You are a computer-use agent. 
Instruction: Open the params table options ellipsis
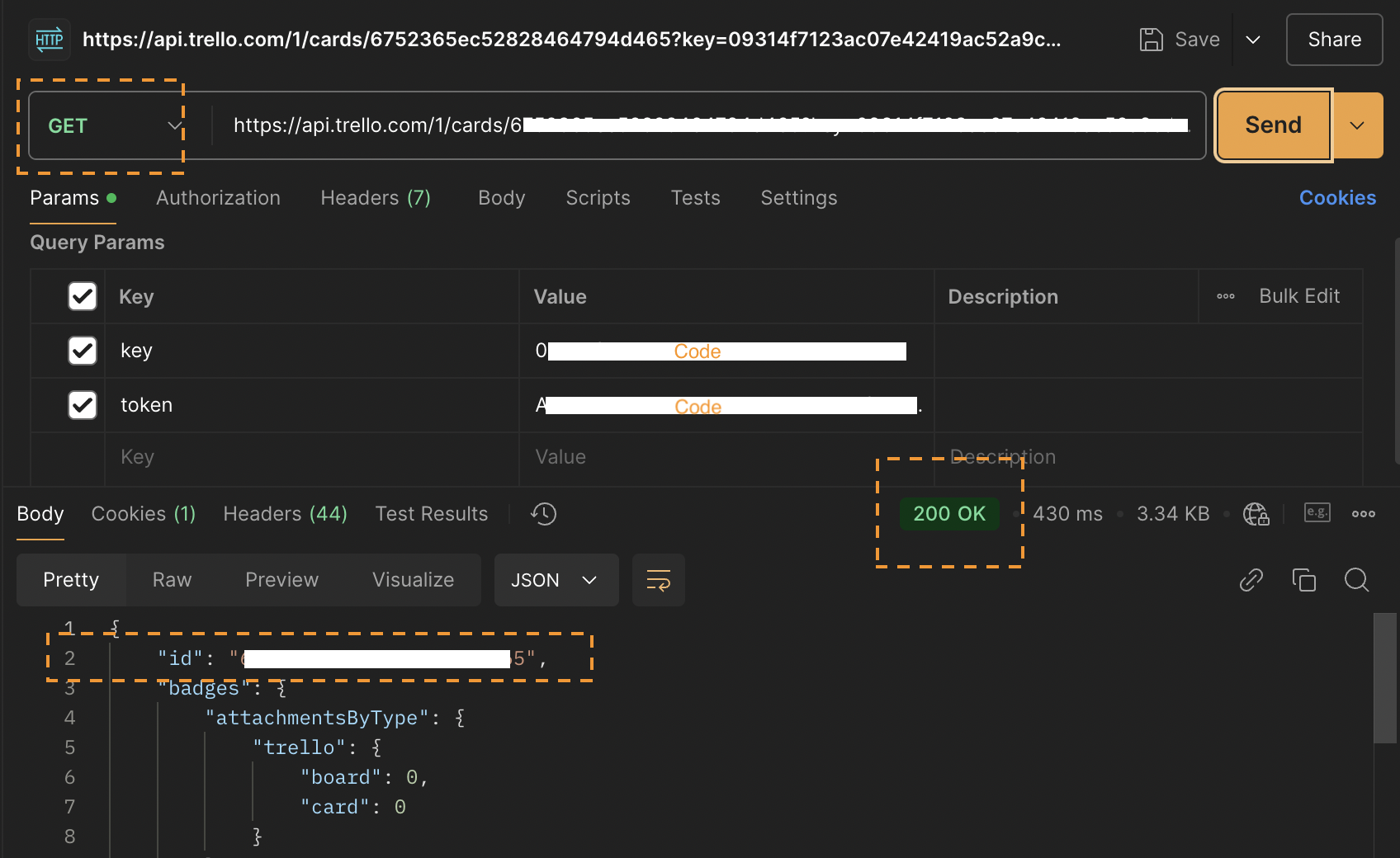(x=1226, y=296)
